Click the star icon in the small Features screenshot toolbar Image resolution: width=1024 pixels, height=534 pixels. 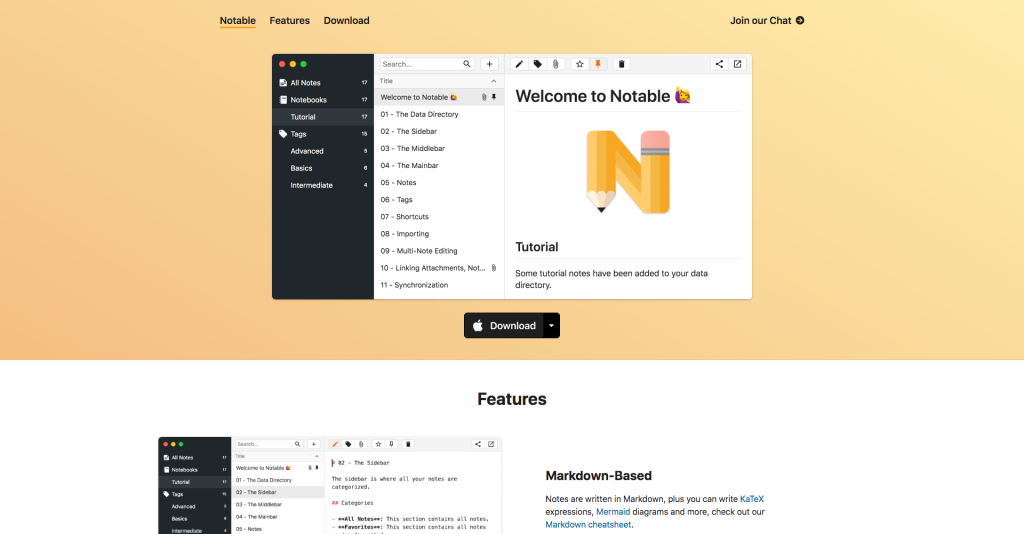click(x=378, y=444)
